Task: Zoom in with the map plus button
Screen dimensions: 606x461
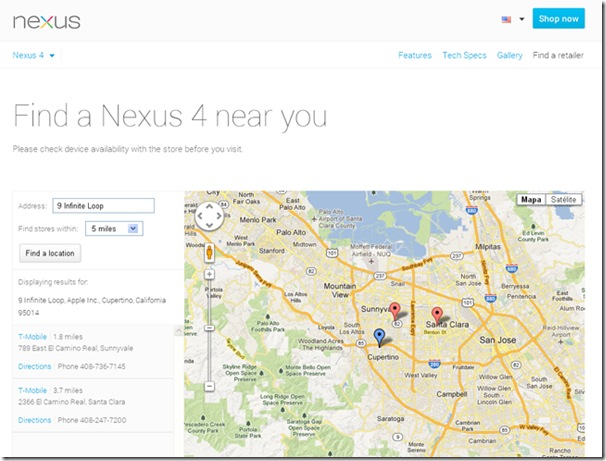Action: point(209,274)
